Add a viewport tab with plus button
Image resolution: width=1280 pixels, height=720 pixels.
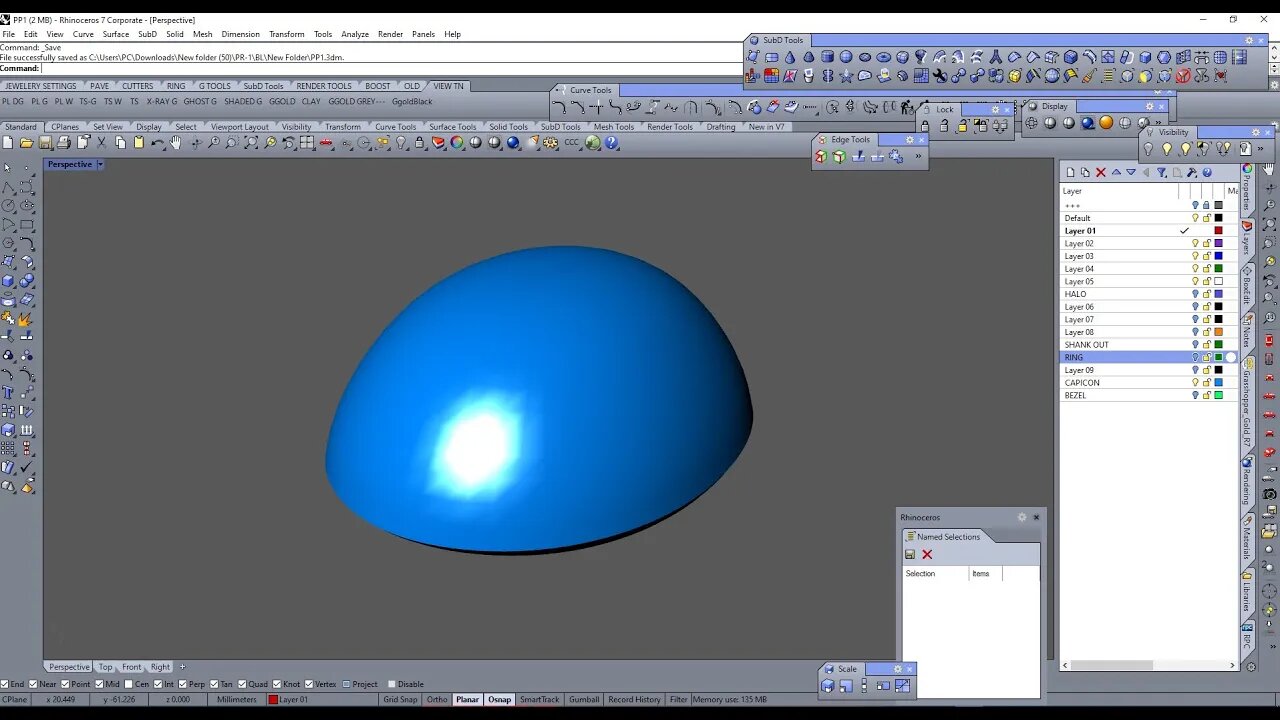point(182,667)
